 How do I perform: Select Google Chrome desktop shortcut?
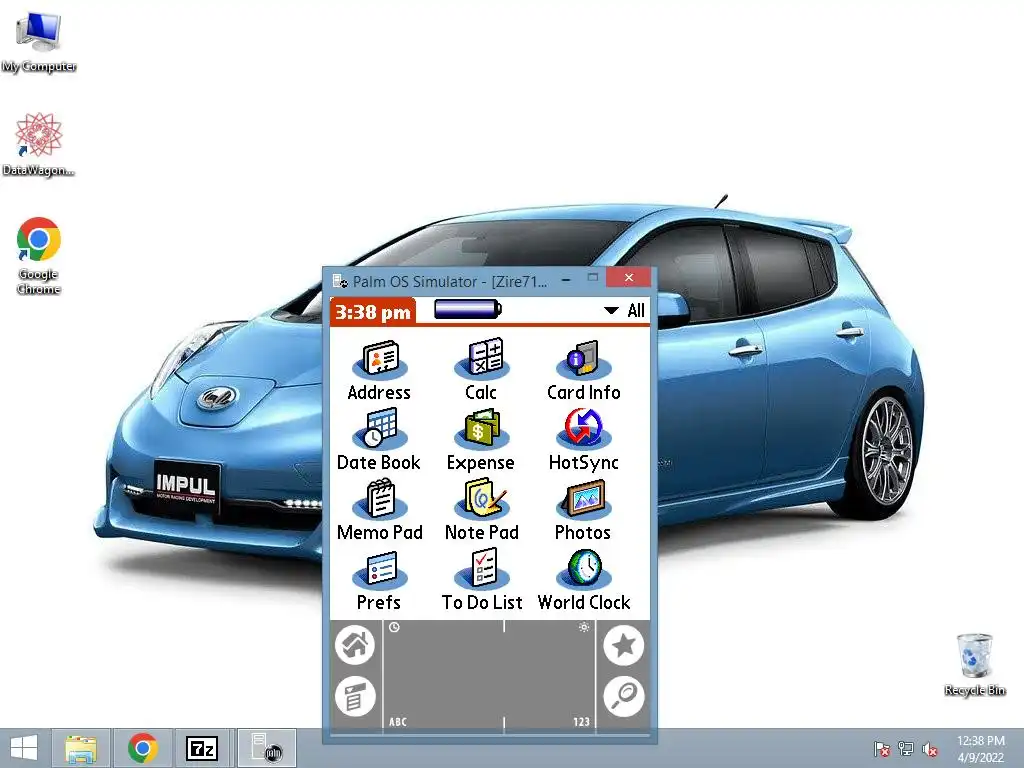(39, 256)
